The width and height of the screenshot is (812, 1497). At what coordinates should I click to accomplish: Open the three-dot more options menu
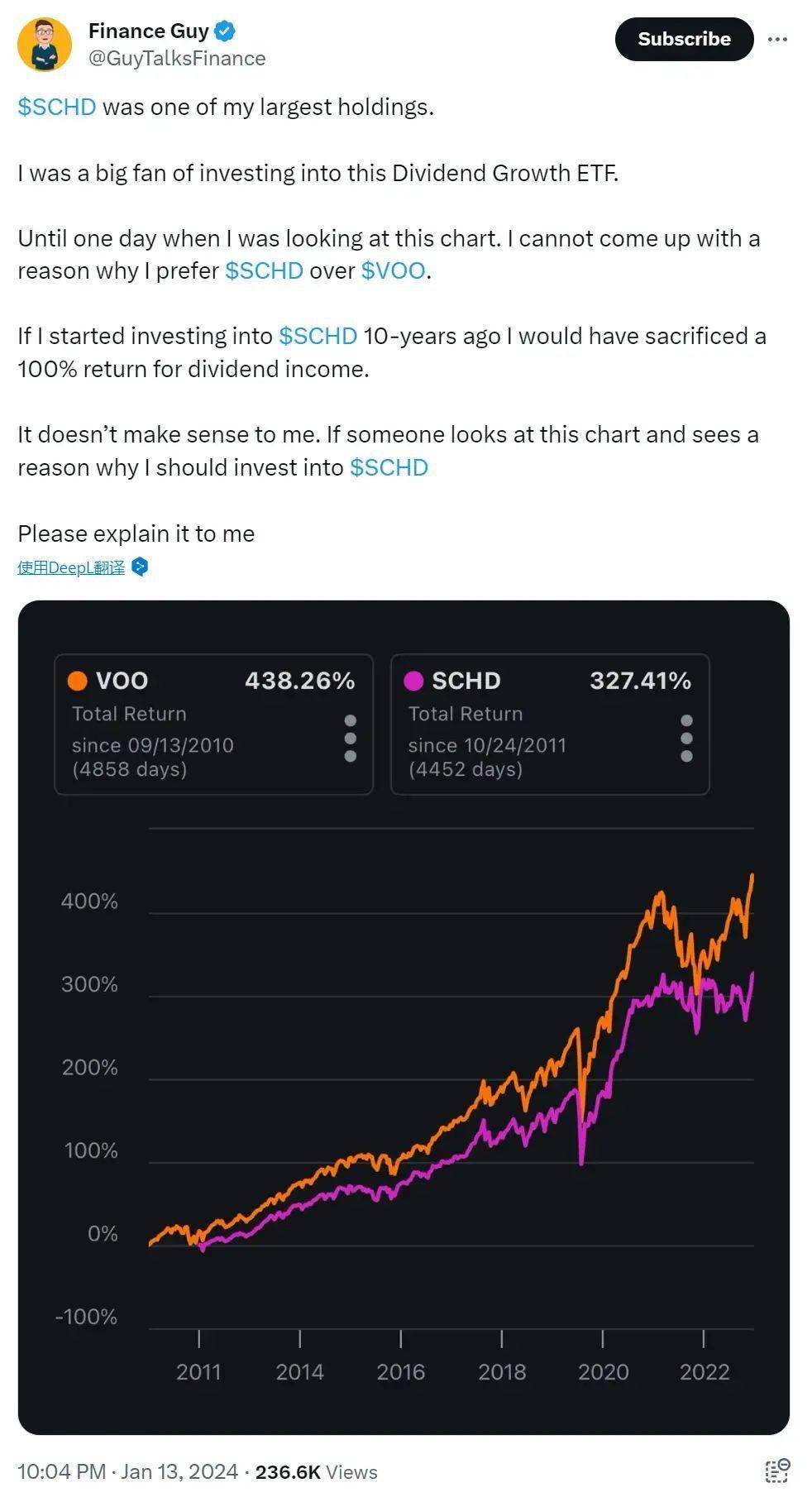777,39
